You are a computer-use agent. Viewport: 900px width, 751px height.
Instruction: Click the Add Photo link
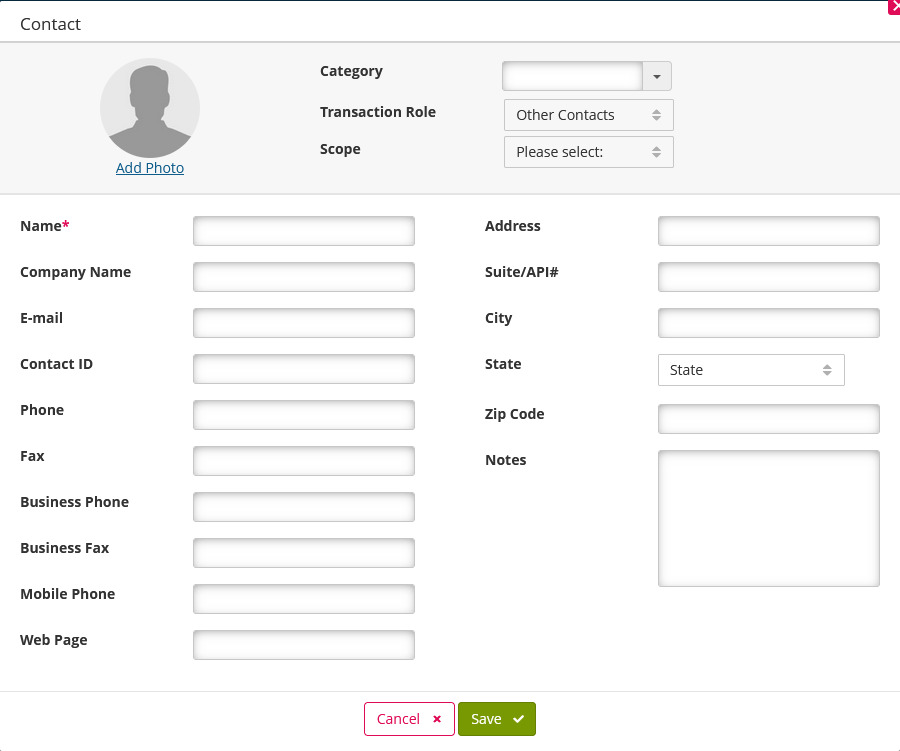click(x=150, y=167)
